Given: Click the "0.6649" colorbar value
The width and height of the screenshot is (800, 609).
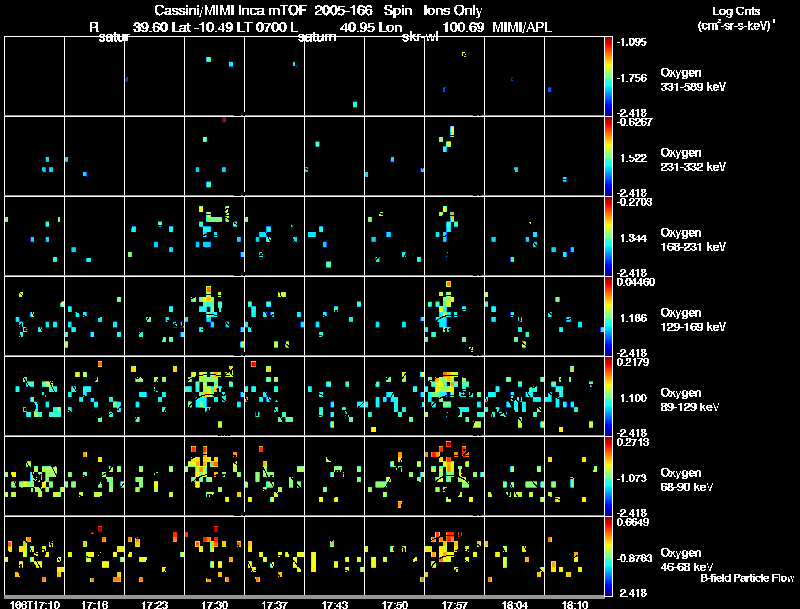Looking at the screenshot, I should coord(633,522).
